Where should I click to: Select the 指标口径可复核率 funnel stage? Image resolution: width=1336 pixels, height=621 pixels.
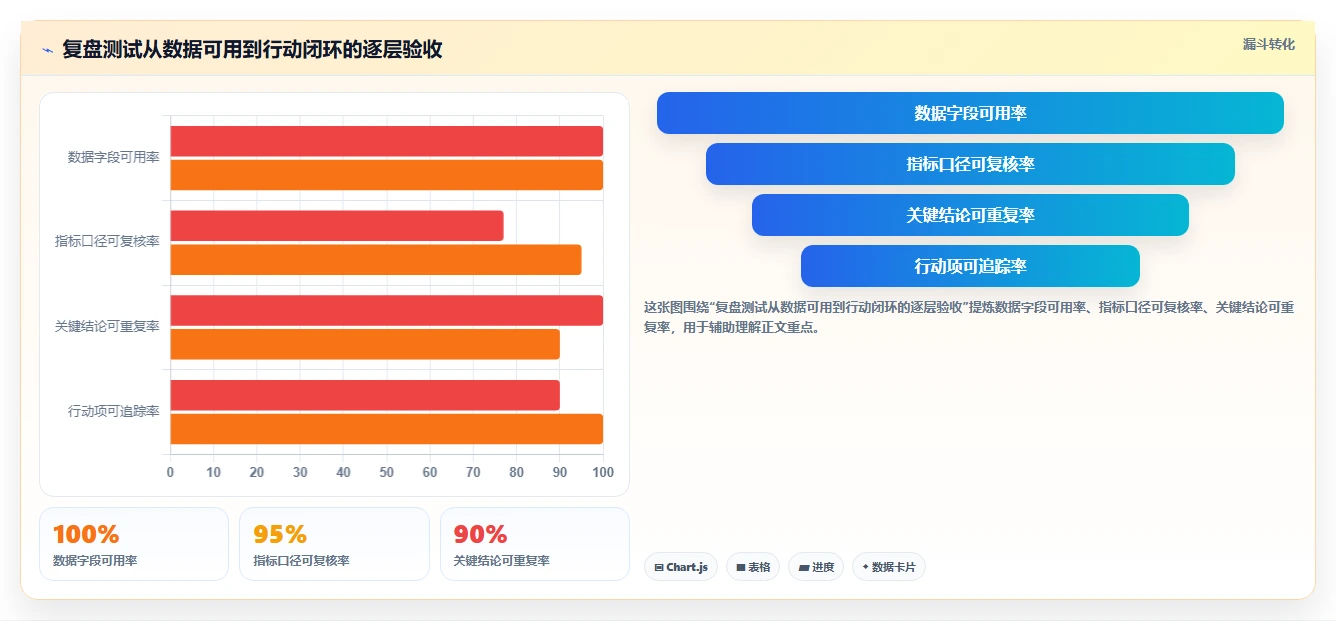point(970,164)
